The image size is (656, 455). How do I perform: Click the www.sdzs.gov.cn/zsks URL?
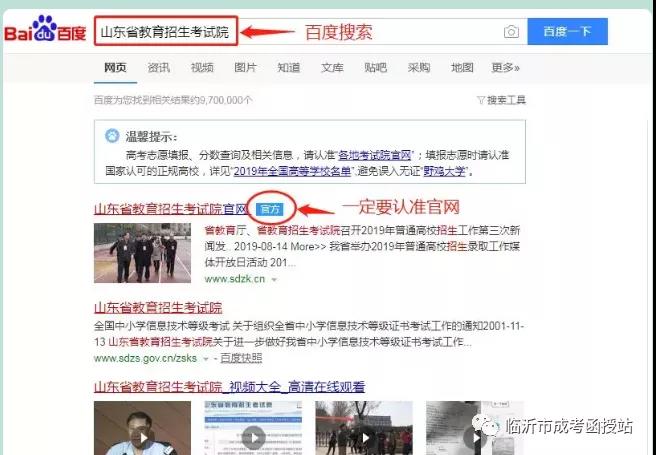(x=145, y=358)
